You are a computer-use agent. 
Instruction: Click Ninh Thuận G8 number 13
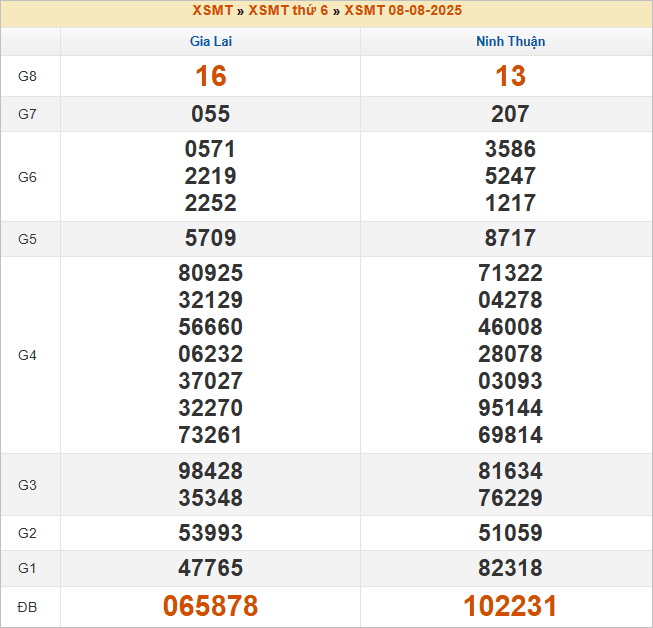click(x=511, y=76)
